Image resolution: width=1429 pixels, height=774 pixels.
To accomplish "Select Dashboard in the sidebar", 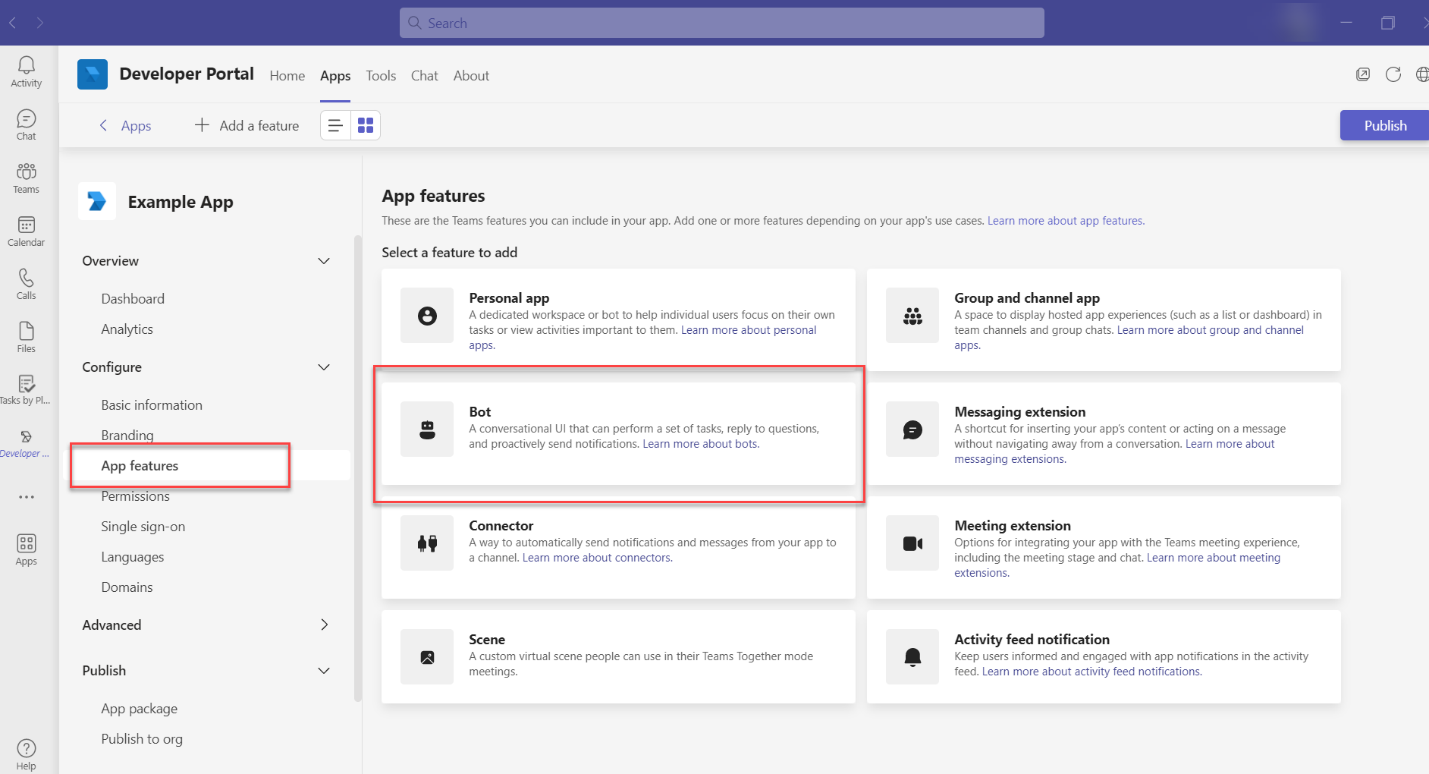I will coord(133,299).
